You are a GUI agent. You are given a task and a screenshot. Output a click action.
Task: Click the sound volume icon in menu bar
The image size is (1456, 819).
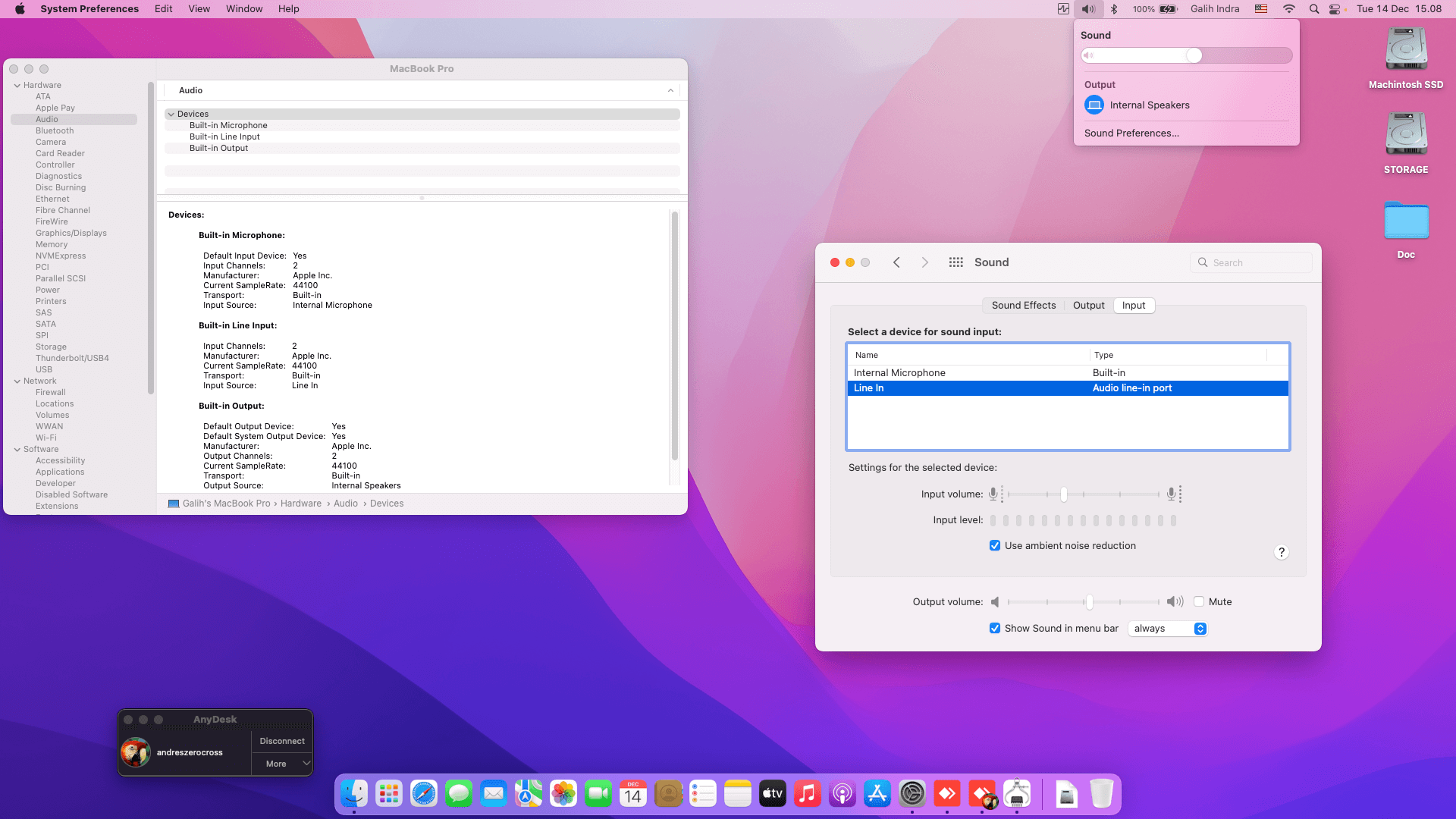(1088, 9)
